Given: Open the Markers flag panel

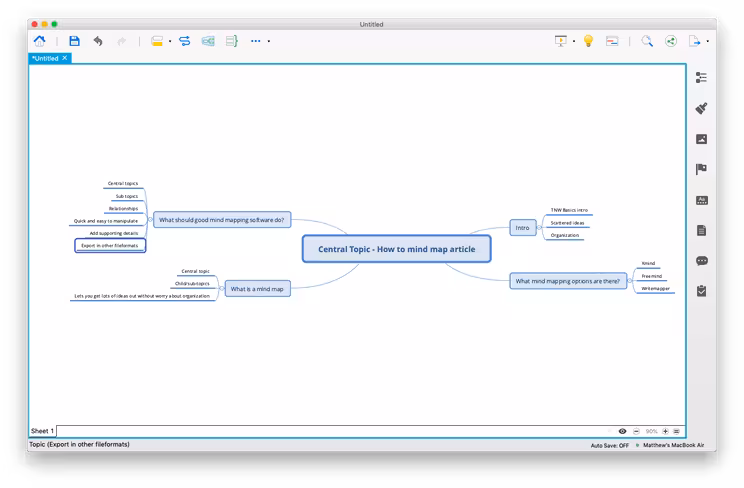Looking at the screenshot, I should (x=701, y=169).
